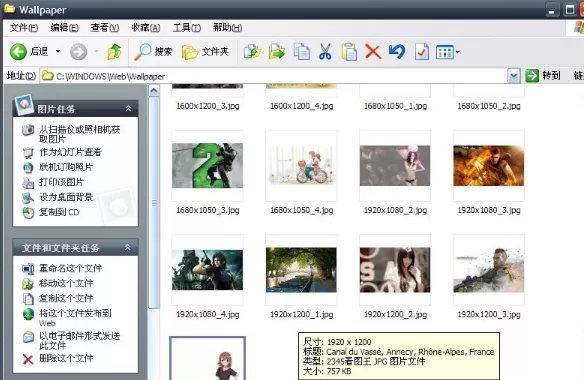584x380 pixels.
Task: Click 'View as slideshow' (作为幻灯片查看) link
Action: tap(70, 152)
